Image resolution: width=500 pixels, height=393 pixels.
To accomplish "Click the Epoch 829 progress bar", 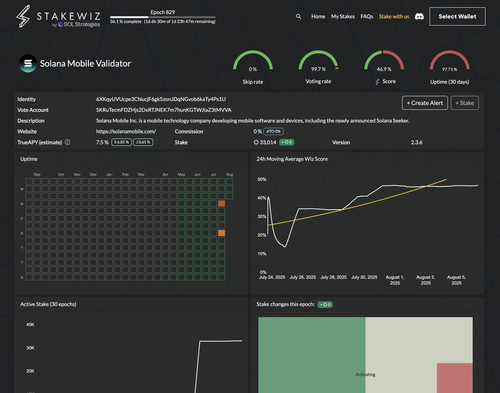I will [x=163, y=17].
